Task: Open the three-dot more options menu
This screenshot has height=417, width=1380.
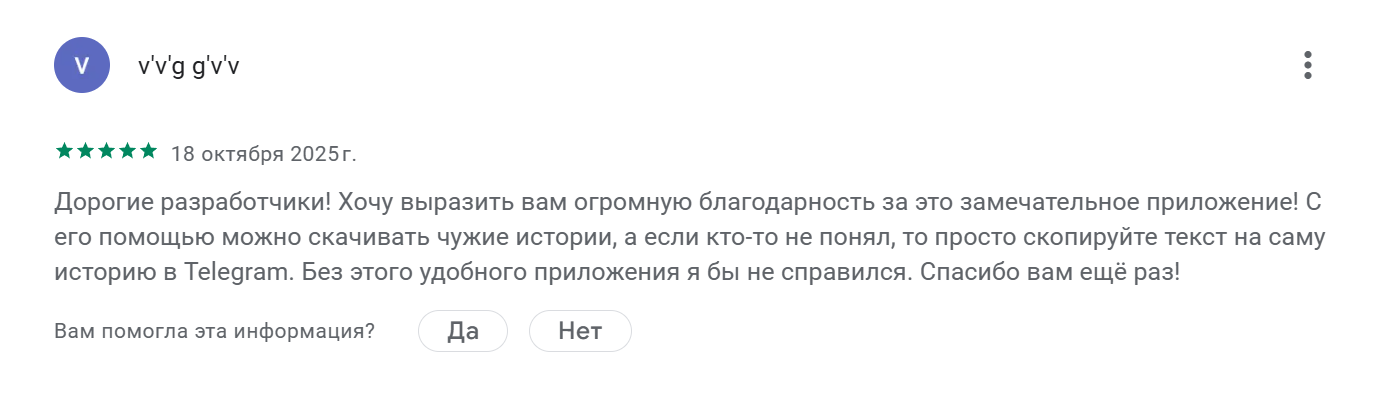Action: tap(1307, 65)
